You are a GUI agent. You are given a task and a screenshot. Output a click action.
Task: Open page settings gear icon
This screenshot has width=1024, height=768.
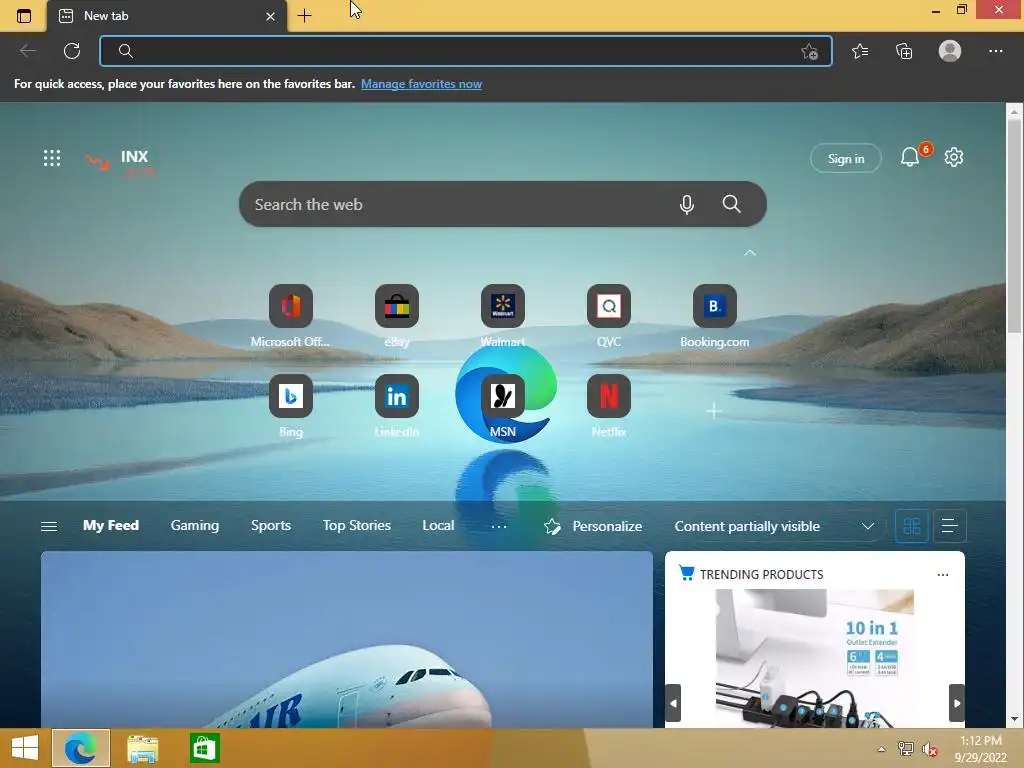coord(953,157)
